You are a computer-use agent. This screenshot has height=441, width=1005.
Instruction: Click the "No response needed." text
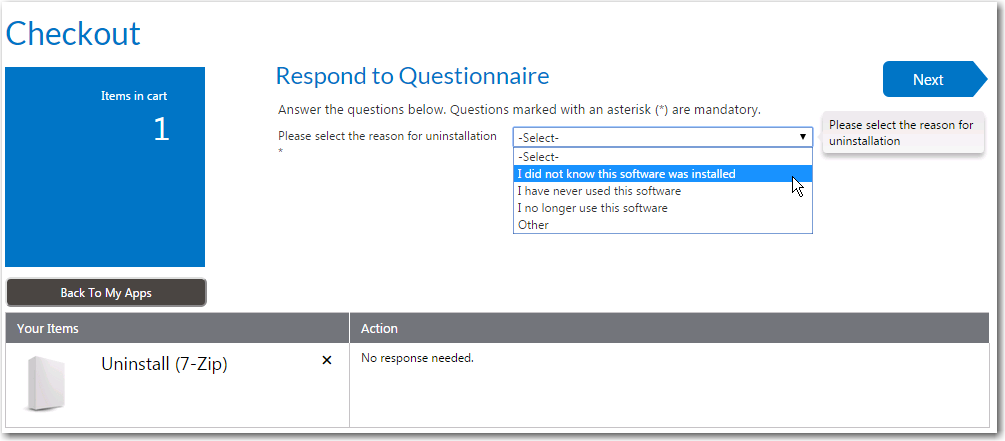coord(417,358)
